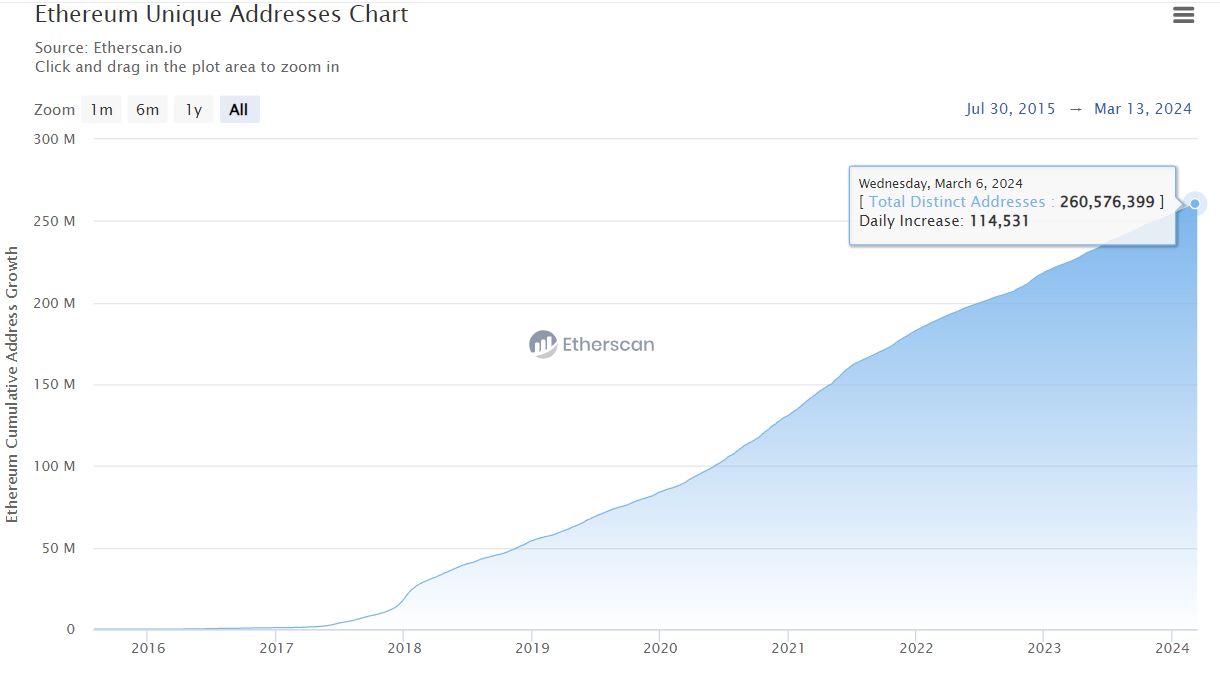Click the 150 M y-axis label
This screenshot has width=1220, height=679.
[55, 384]
